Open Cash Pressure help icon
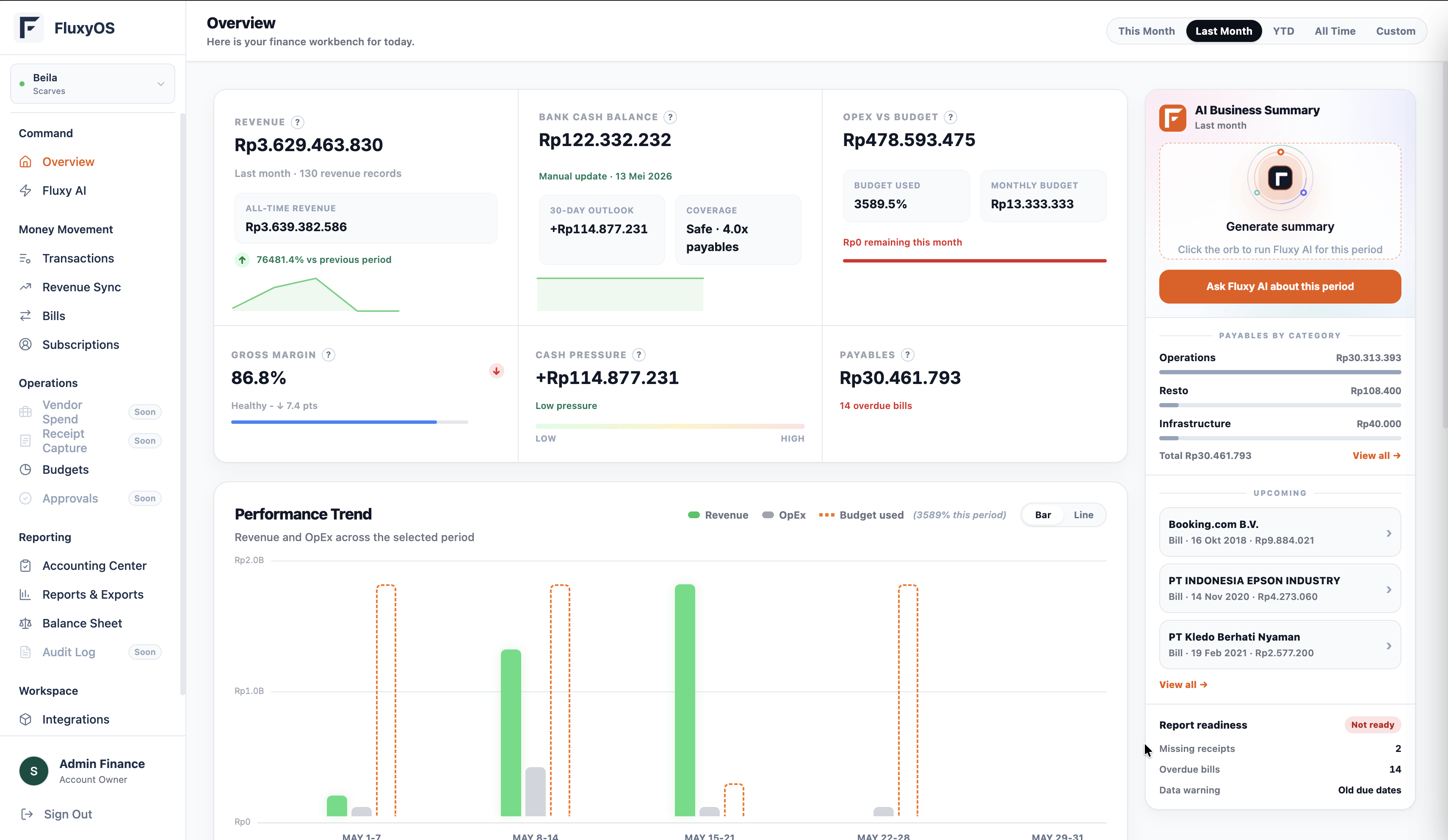Image resolution: width=1448 pixels, height=840 pixels. coord(639,355)
